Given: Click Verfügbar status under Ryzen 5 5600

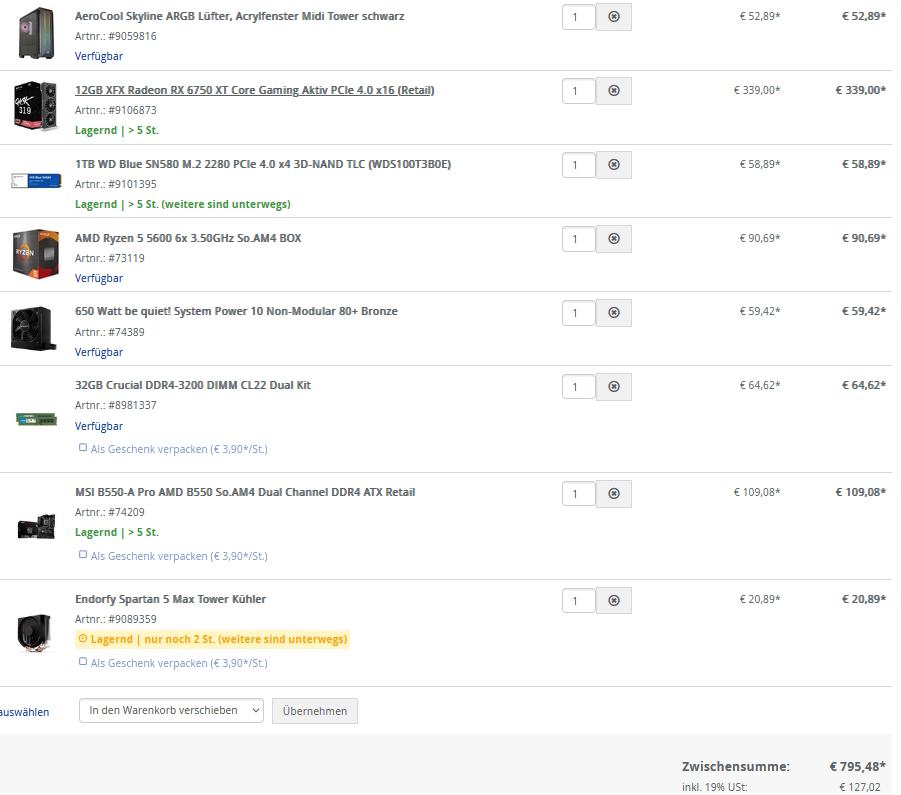Looking at the screenshot, I should point(99,278).
